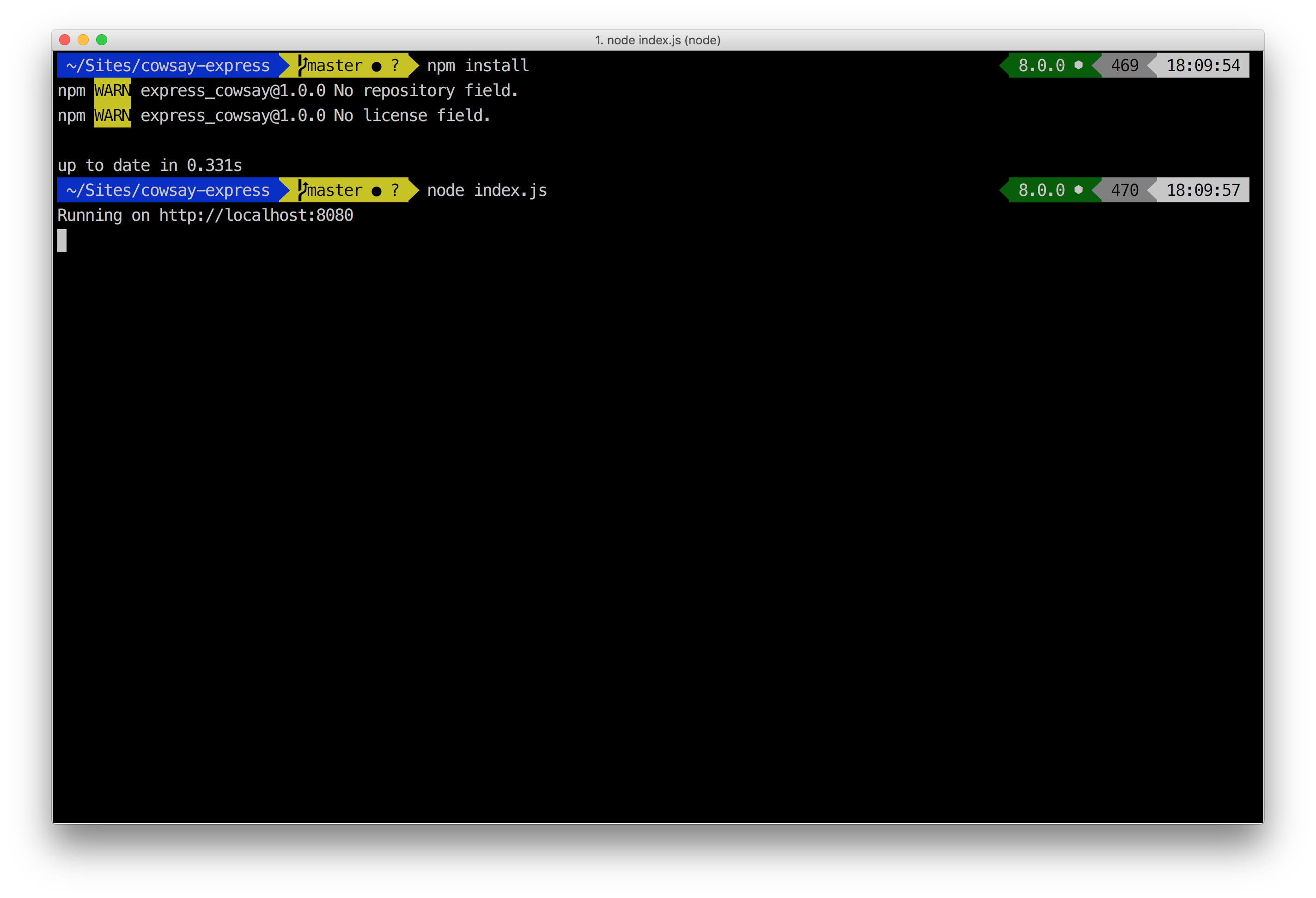Click the red close window button
The height and width of the screenshot is (898, 1316).
(65, 40)
